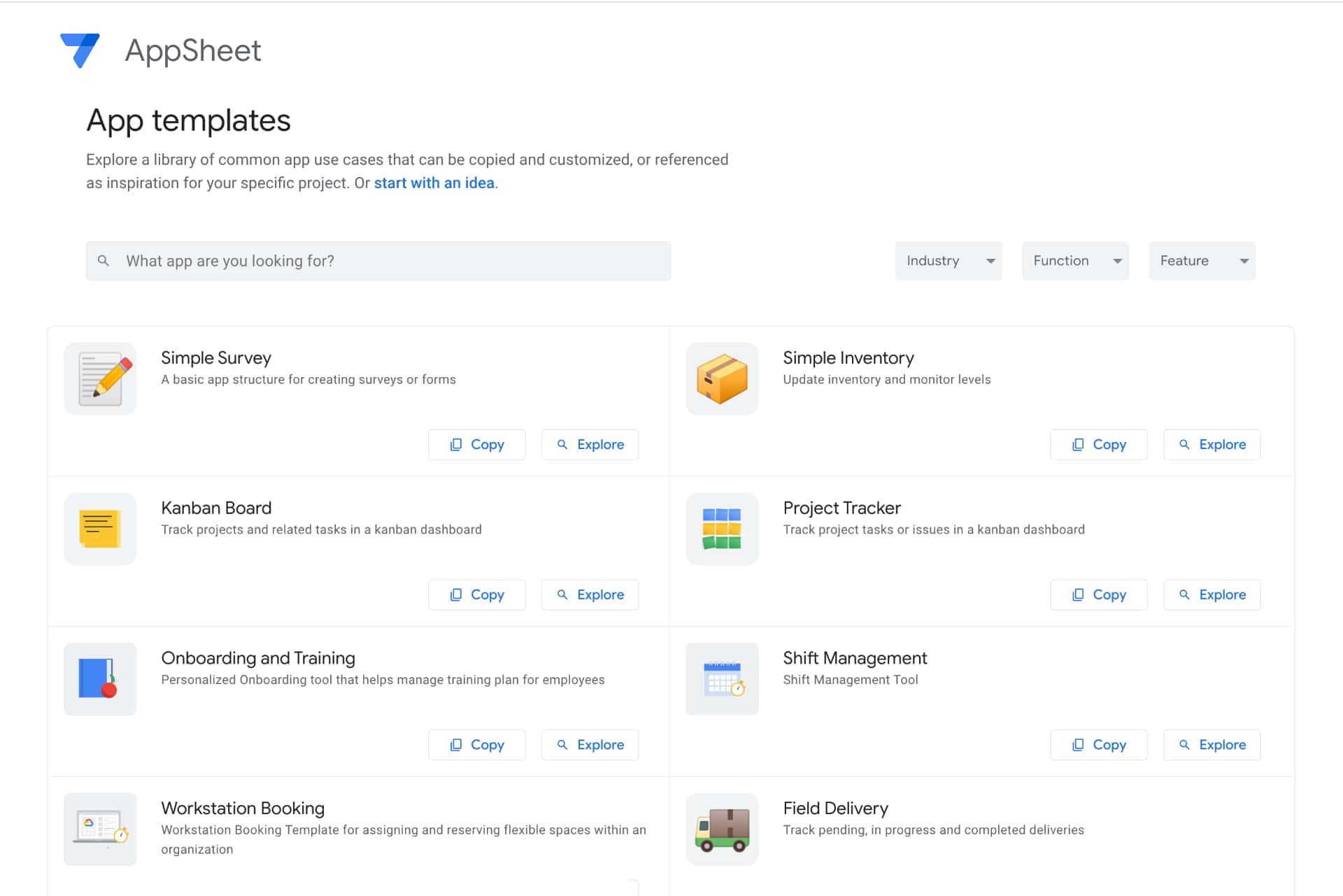
Task: Click the AppSheet logo icon
Action: (x=80, y=50)
